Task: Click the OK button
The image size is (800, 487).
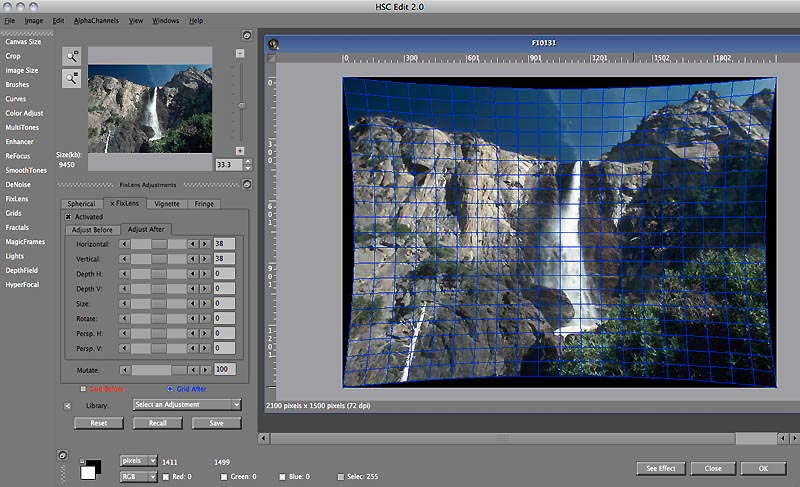Action: [763, 468]
